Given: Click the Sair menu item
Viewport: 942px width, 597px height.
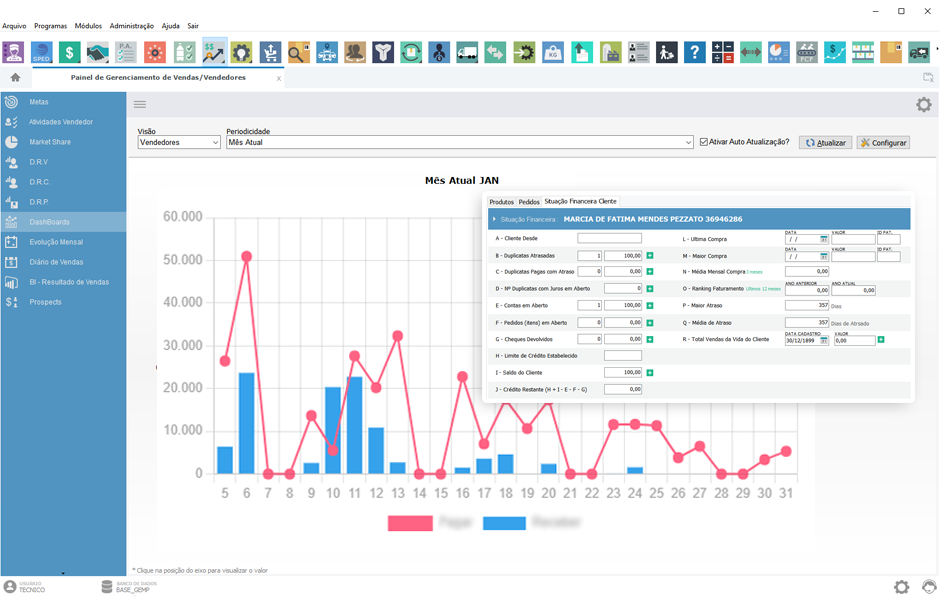Looking at the screenshot, I should pyautogui.click(x=193, y=26).
